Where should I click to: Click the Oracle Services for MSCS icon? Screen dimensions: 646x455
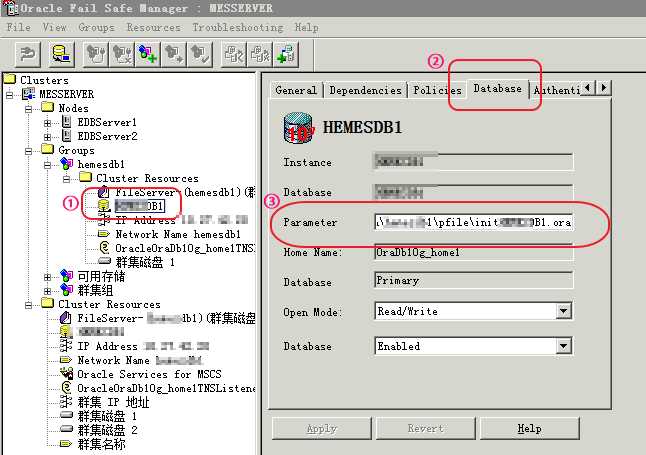[66, 374]
